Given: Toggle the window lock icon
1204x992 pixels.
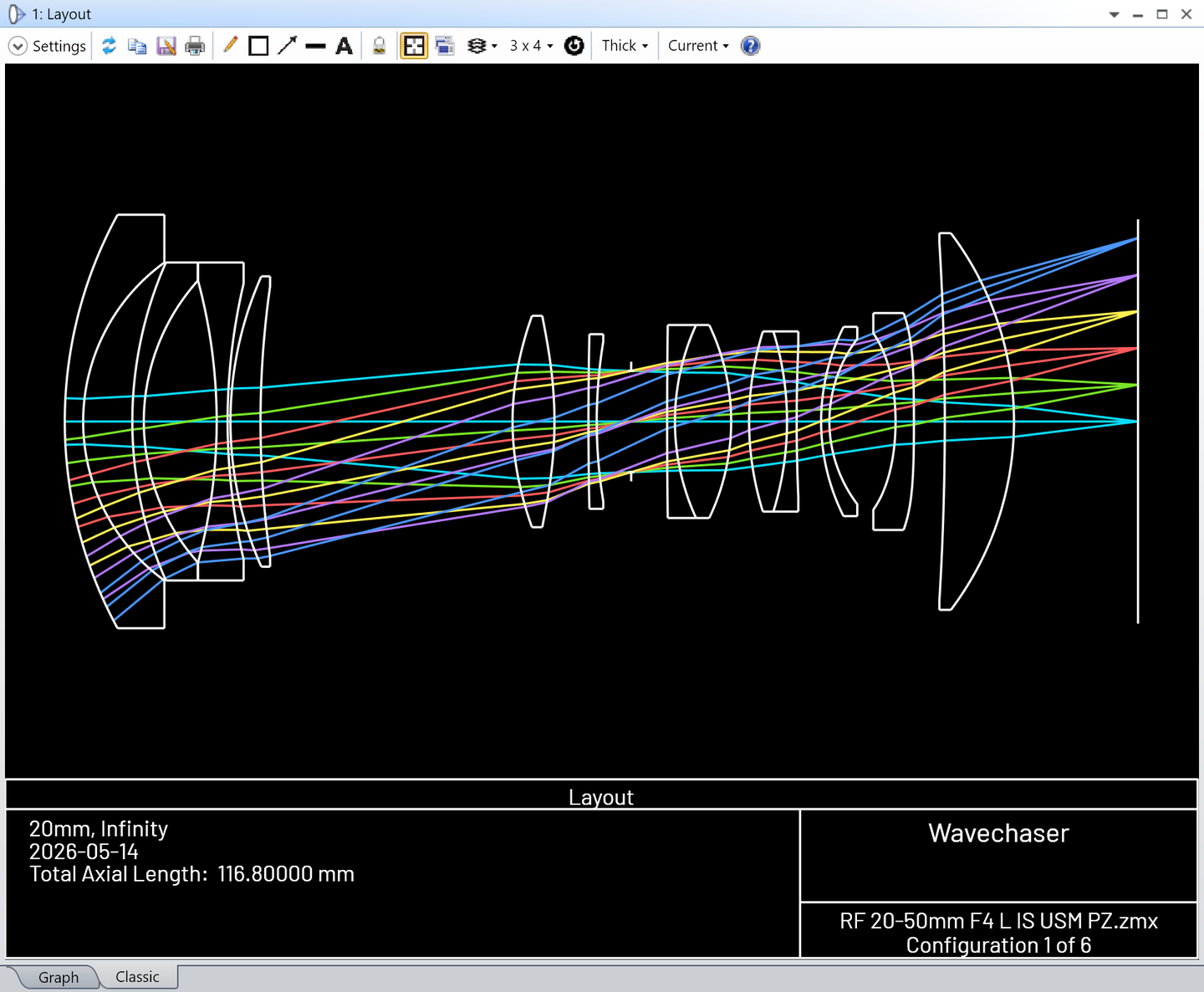Looking at the screenshot, I should [x=379, y=46].
